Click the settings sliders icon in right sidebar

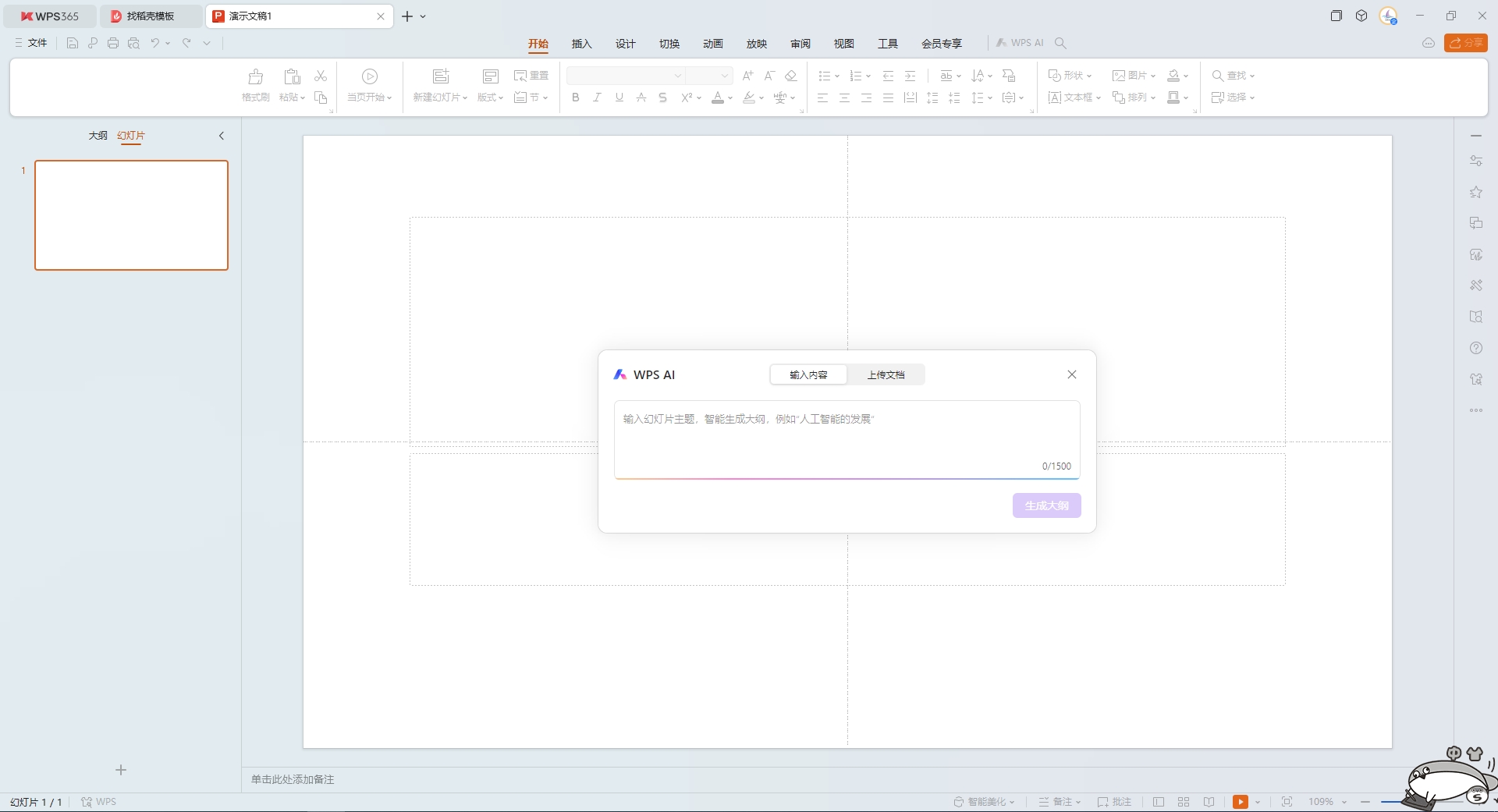(x=1476, y=161)
